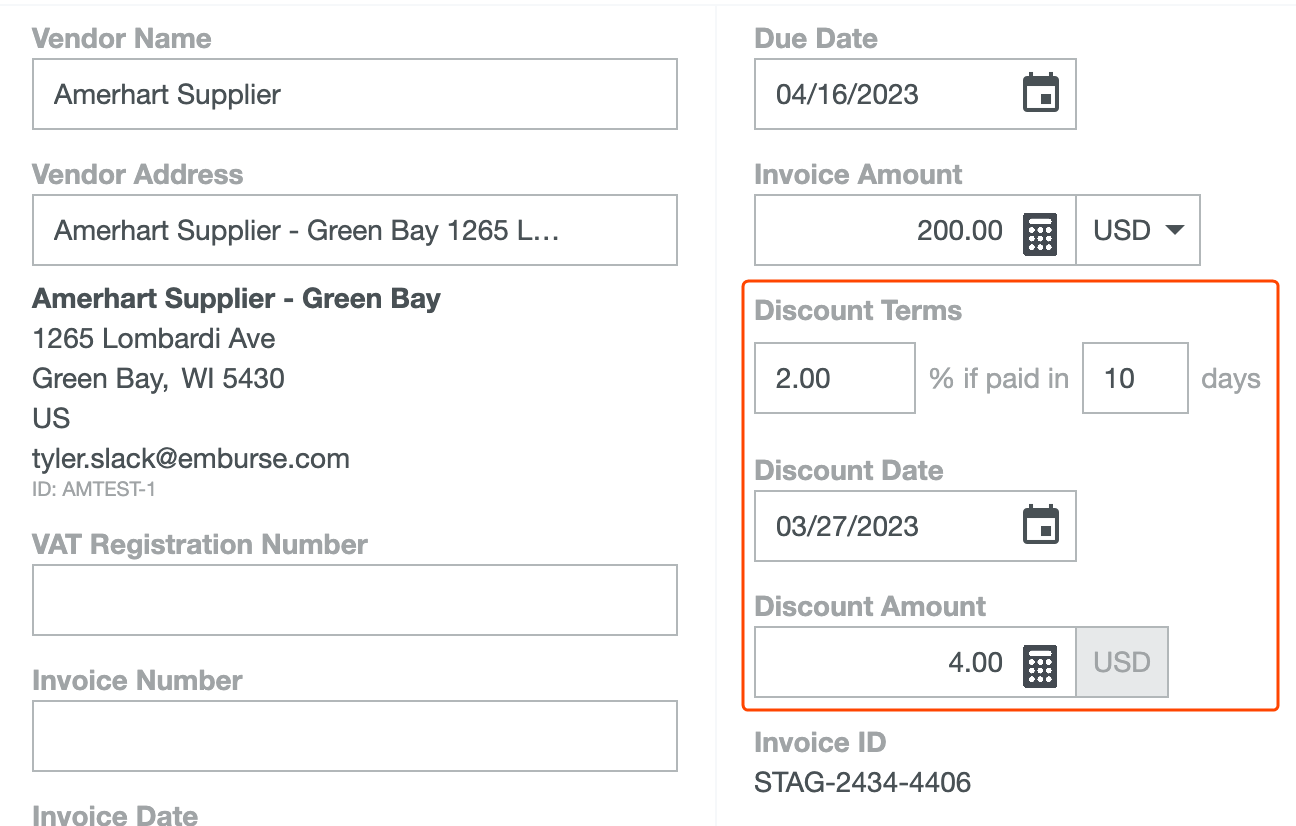Focus the VAT Registration Number field
This screenshot has height=826, width=1296.
[x=354, y=600]
